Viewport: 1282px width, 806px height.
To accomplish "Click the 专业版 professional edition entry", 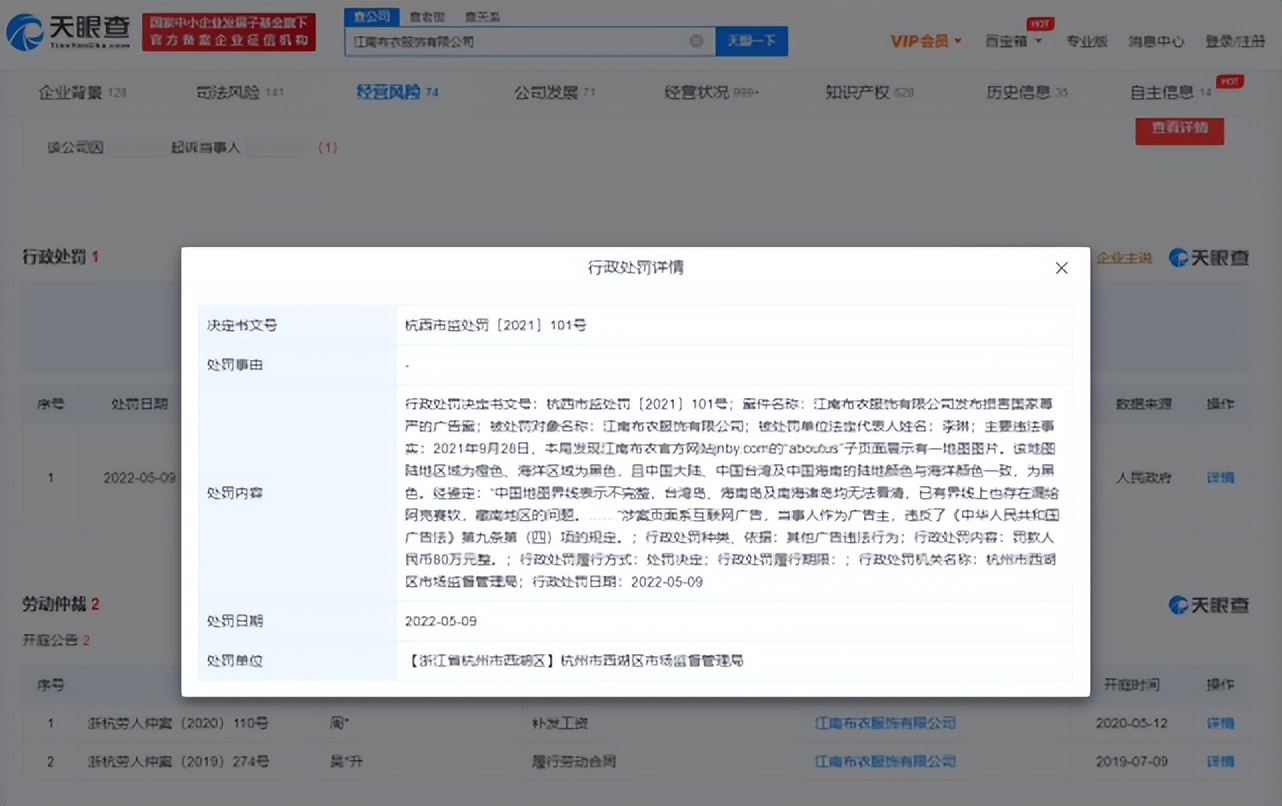I will (x=1087, y=41).
